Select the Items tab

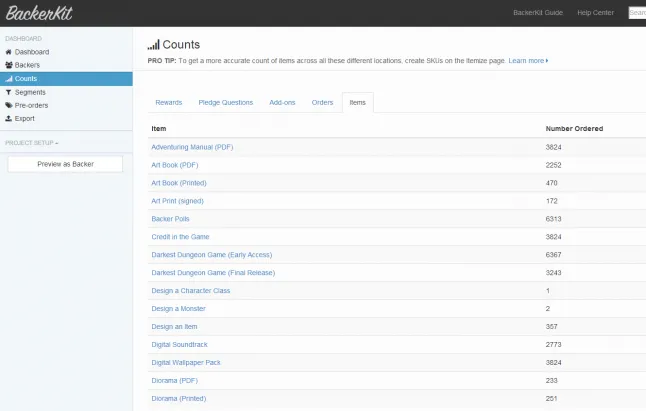(x=358, y=103)
